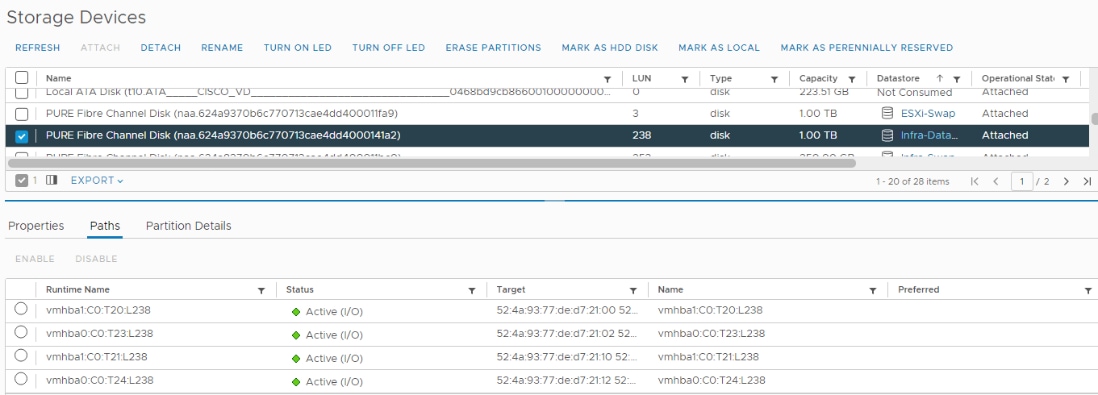Toggle the select-all devices checkbox
Screen dimensions: 1098x395
click(x=22, y=78)
